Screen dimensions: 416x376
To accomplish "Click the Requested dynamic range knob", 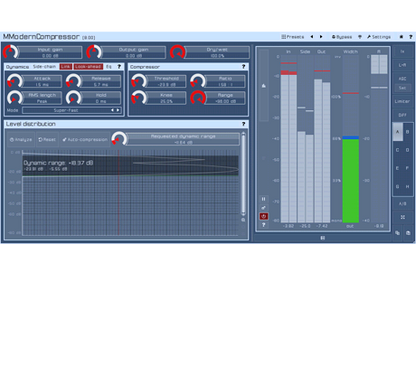I will 119,139.
